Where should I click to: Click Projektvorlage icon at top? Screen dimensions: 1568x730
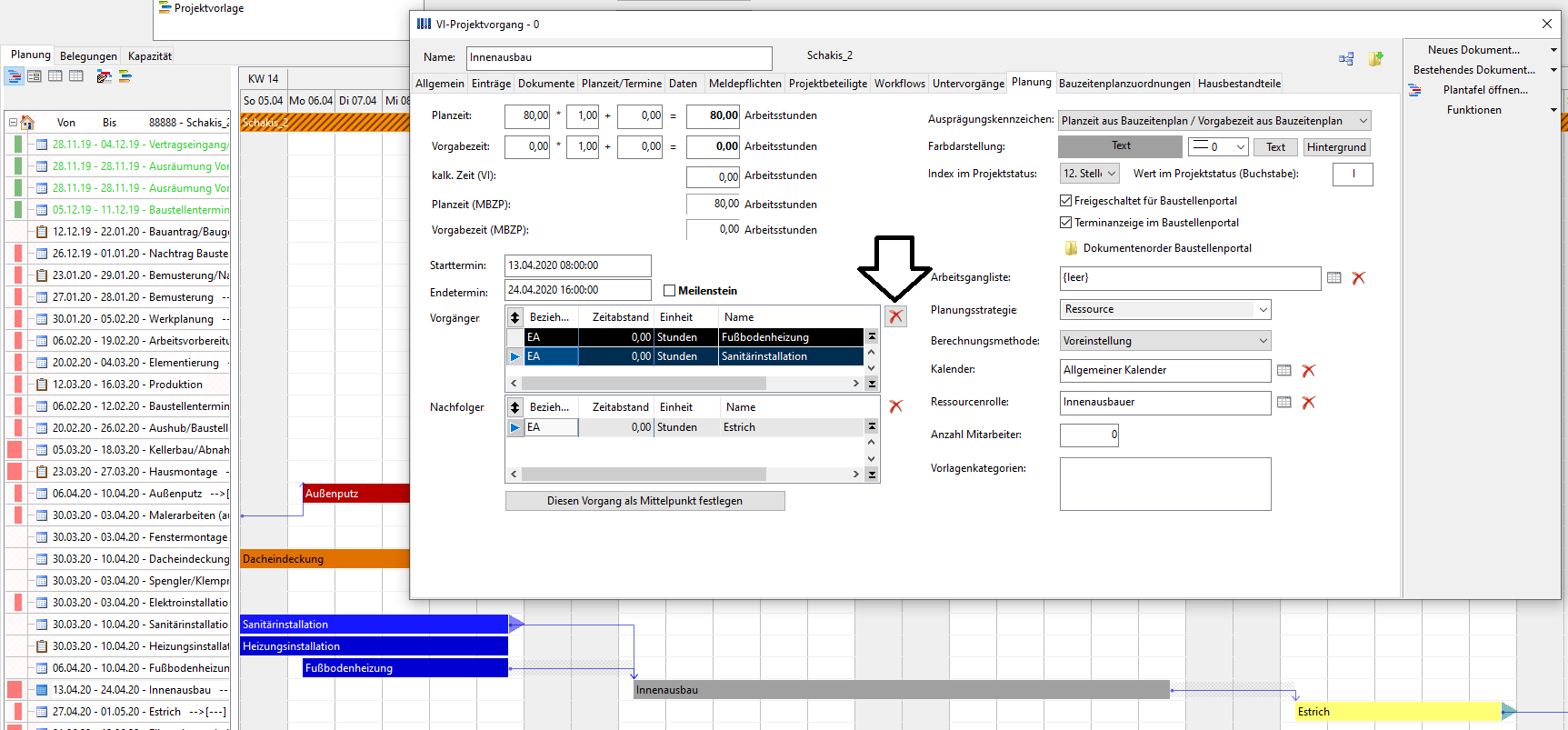[x=165, y=8]
